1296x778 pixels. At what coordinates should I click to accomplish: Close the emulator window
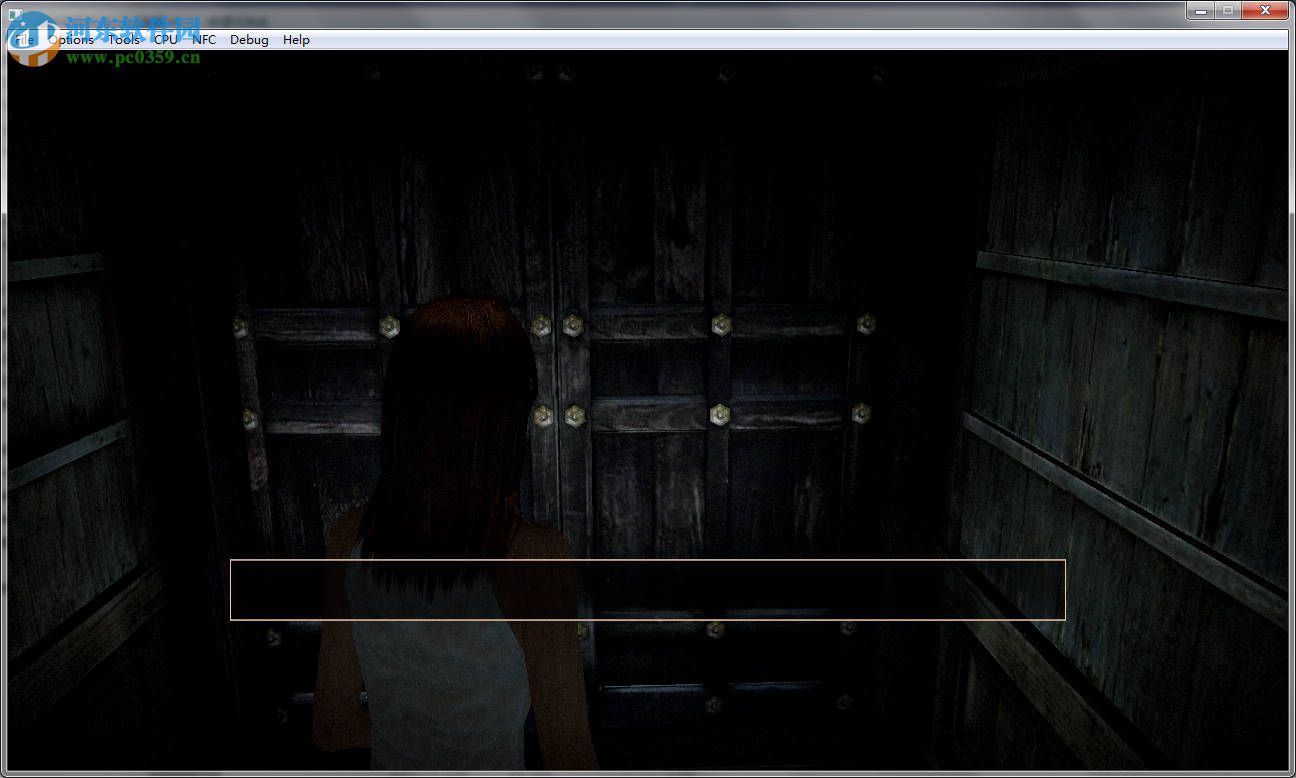click(1265, 10)
